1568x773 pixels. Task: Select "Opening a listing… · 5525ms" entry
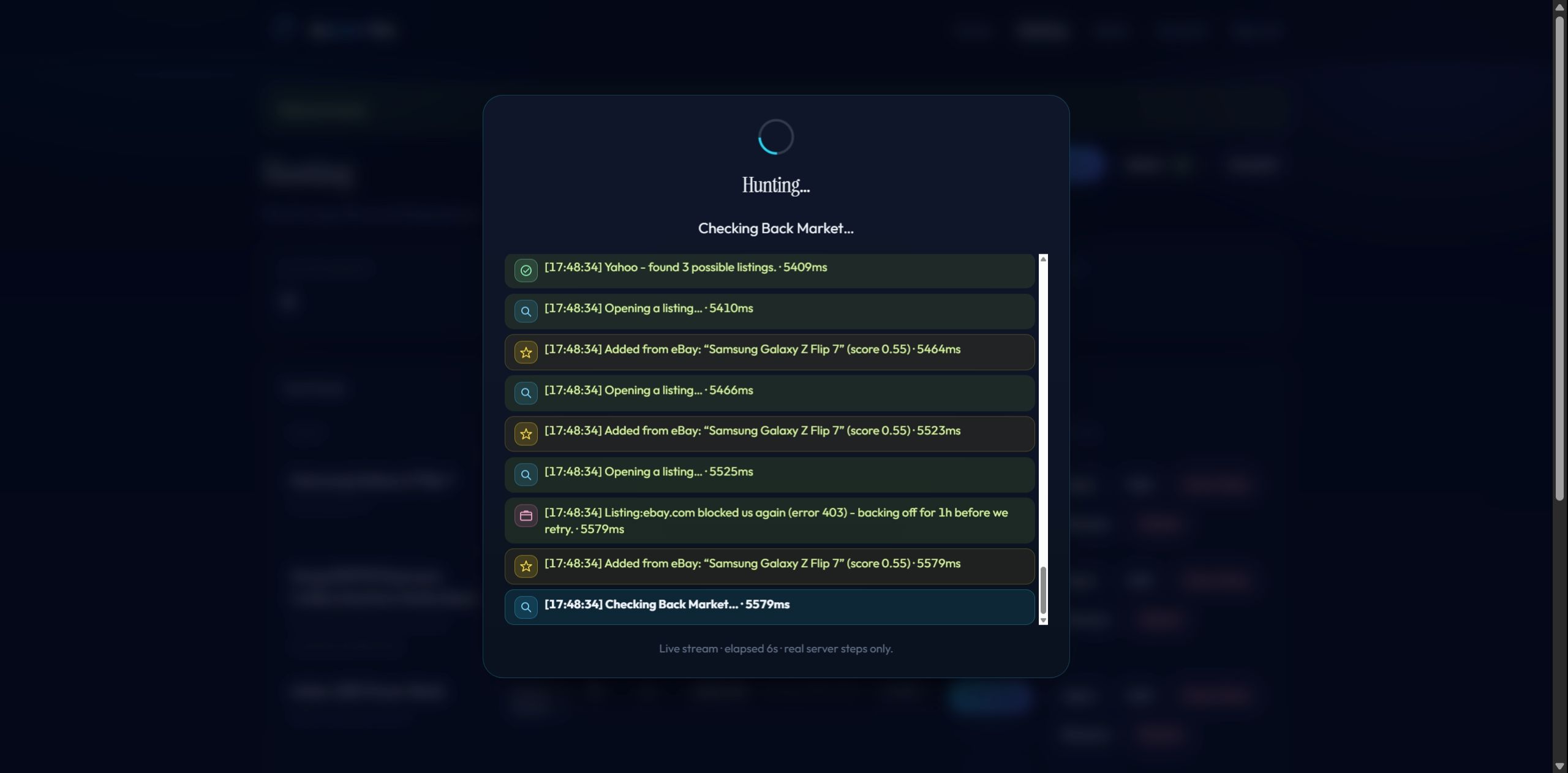tap(769, 475)
